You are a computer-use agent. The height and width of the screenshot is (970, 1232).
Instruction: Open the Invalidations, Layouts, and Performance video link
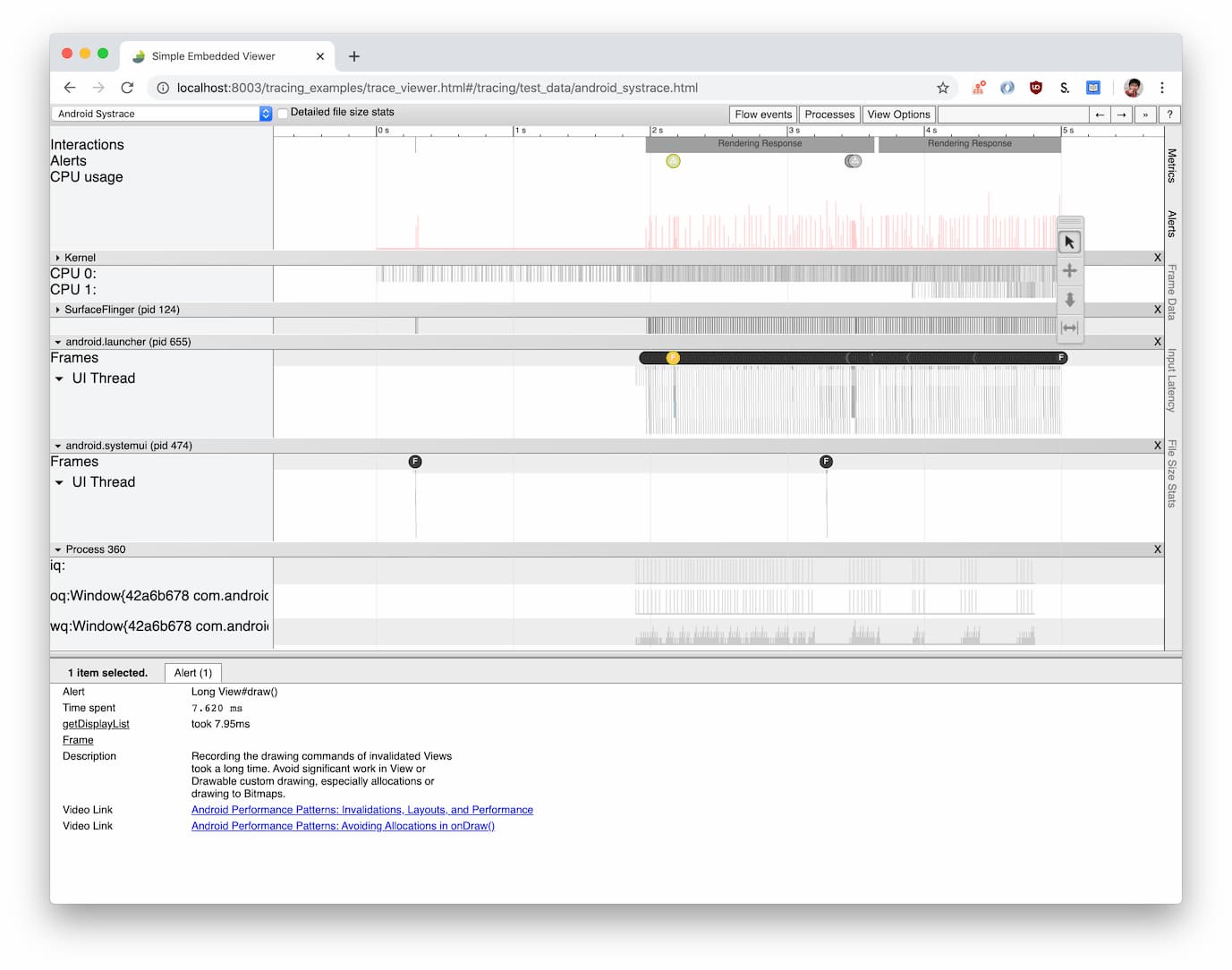(361, 810)
